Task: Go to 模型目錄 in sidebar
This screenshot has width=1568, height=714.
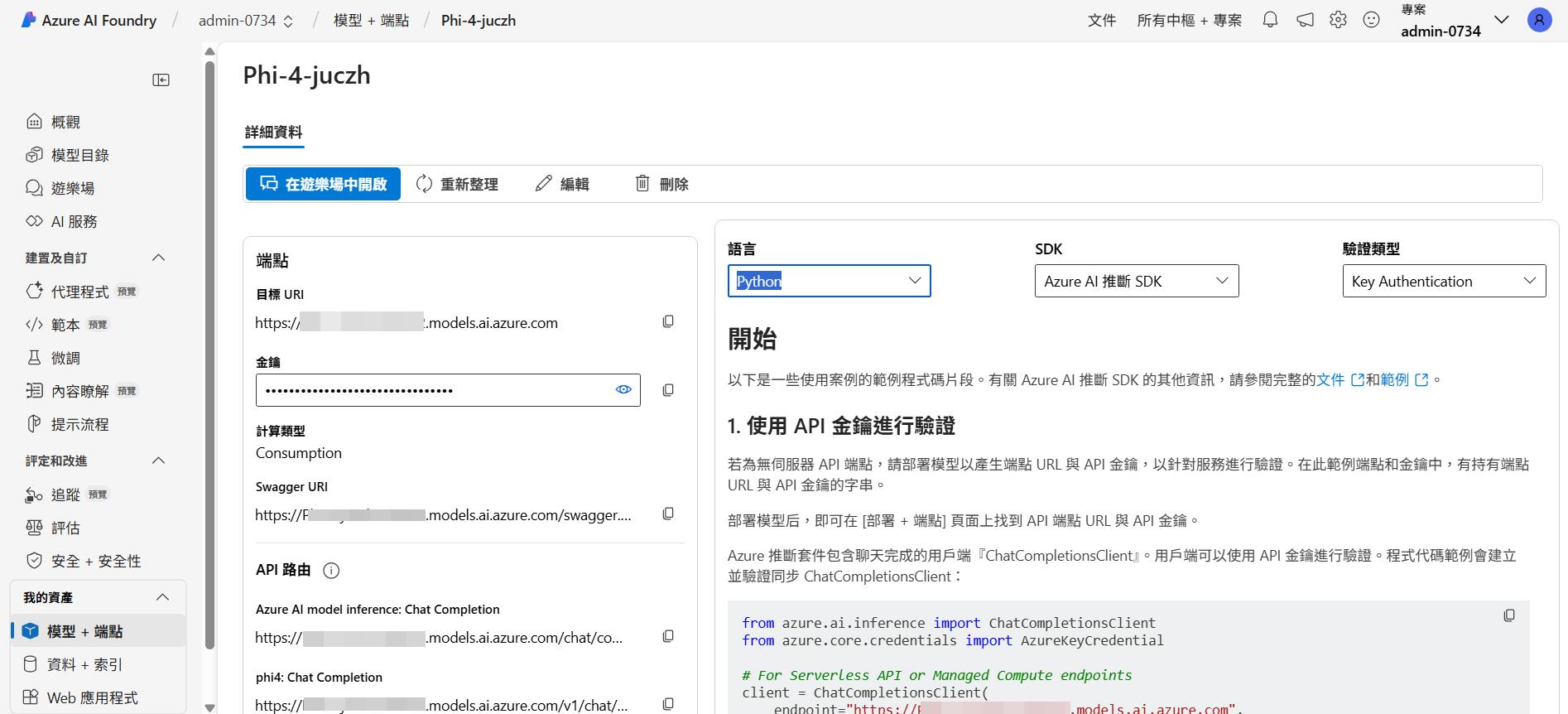Action: point(79,155)
